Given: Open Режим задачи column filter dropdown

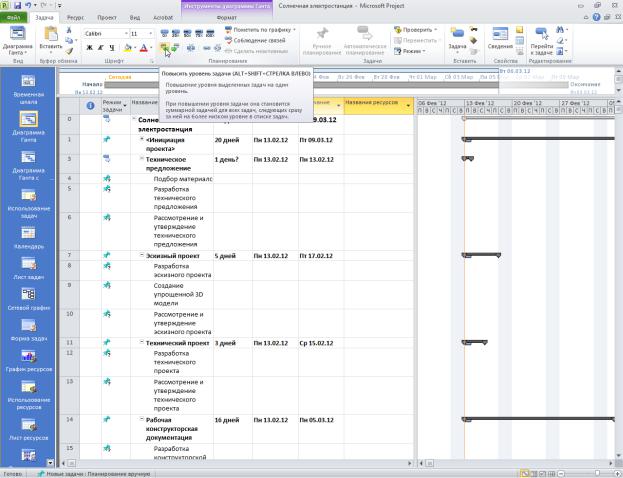Looking at the screenshot, I should (125, 106).
